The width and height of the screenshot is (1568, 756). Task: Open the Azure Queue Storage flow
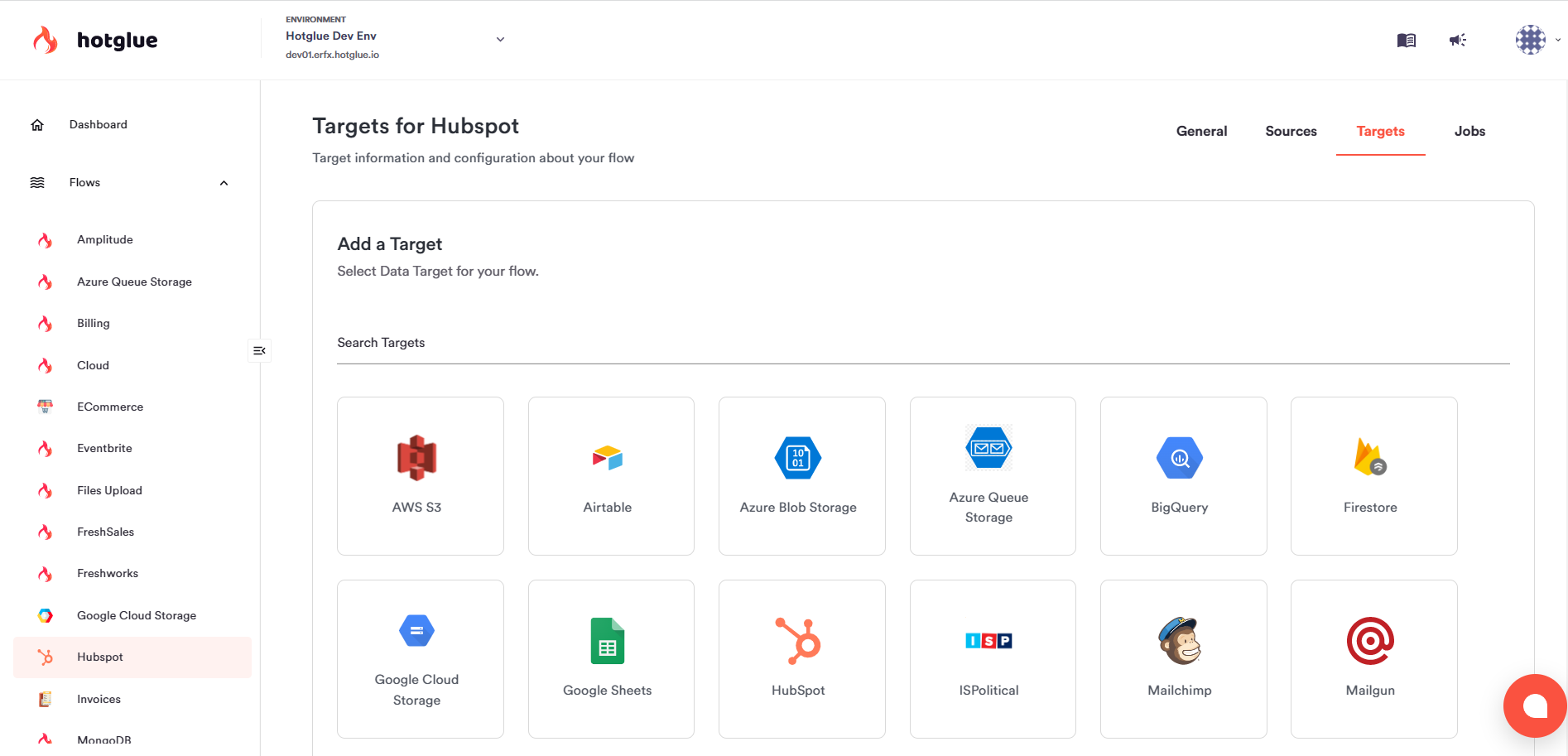pos(132,282)
